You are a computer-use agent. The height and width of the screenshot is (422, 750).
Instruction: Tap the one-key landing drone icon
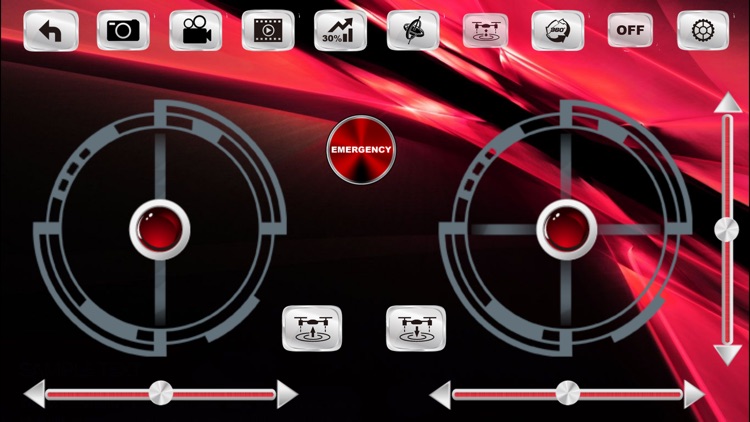click(416, 328)
